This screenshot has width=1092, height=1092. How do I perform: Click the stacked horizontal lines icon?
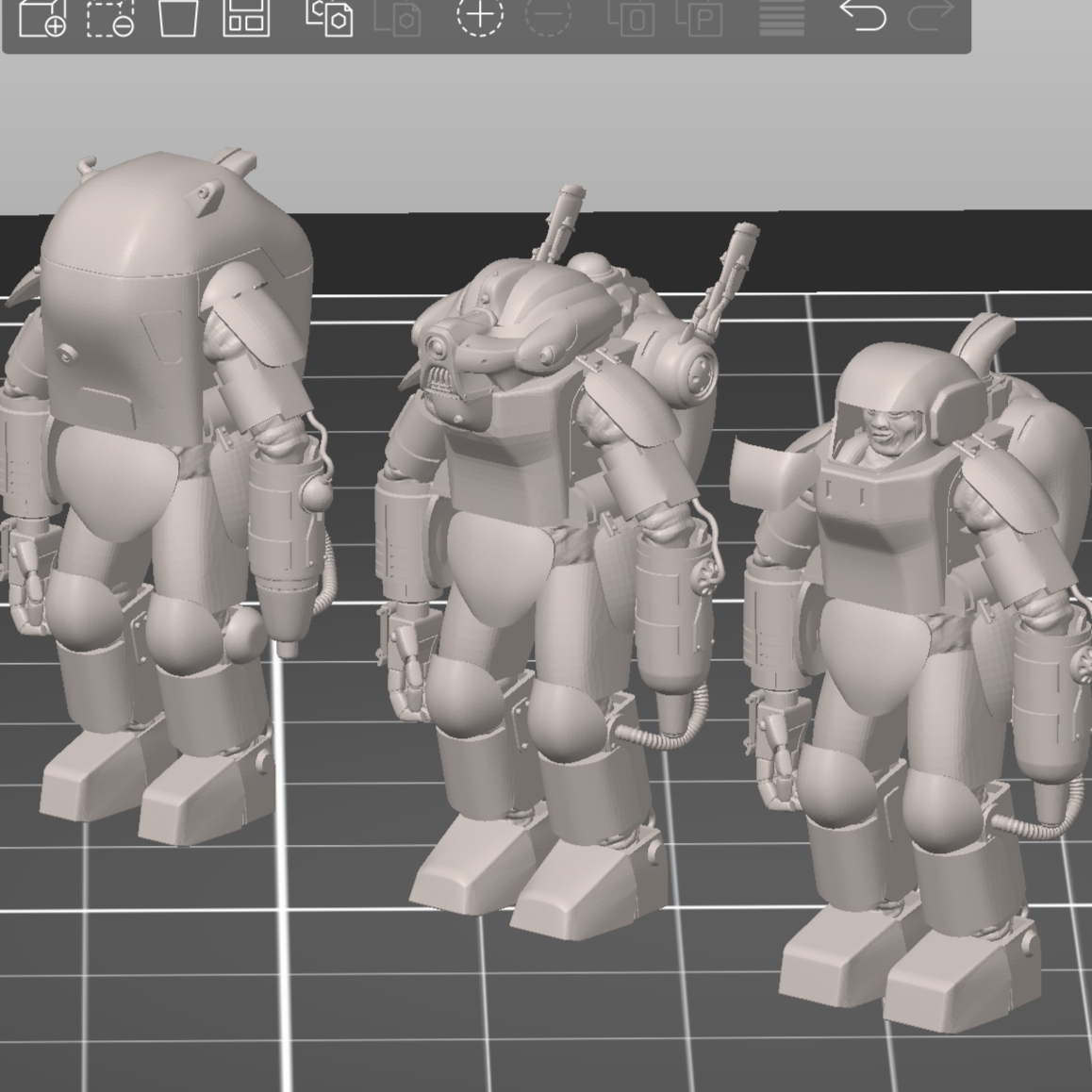click(782, 17)
